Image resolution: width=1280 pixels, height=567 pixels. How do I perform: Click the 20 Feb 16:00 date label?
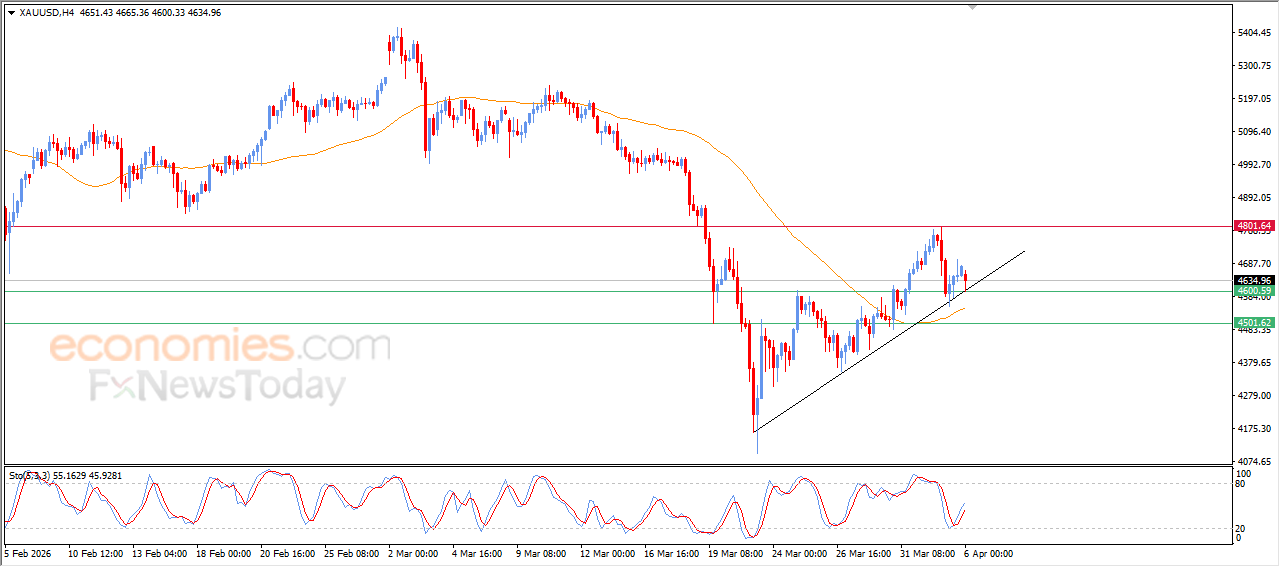pyautogui.click(x=287, y=552)
